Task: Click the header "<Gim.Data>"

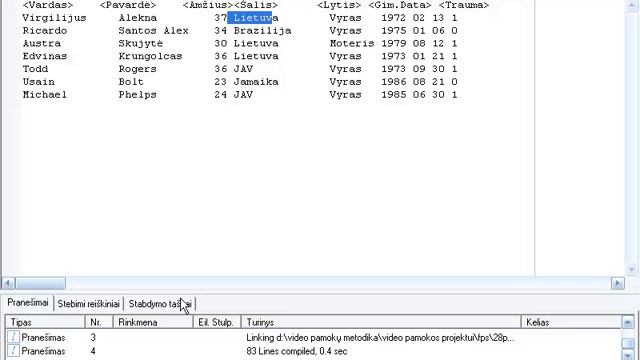Action: (x=400, y=5)
